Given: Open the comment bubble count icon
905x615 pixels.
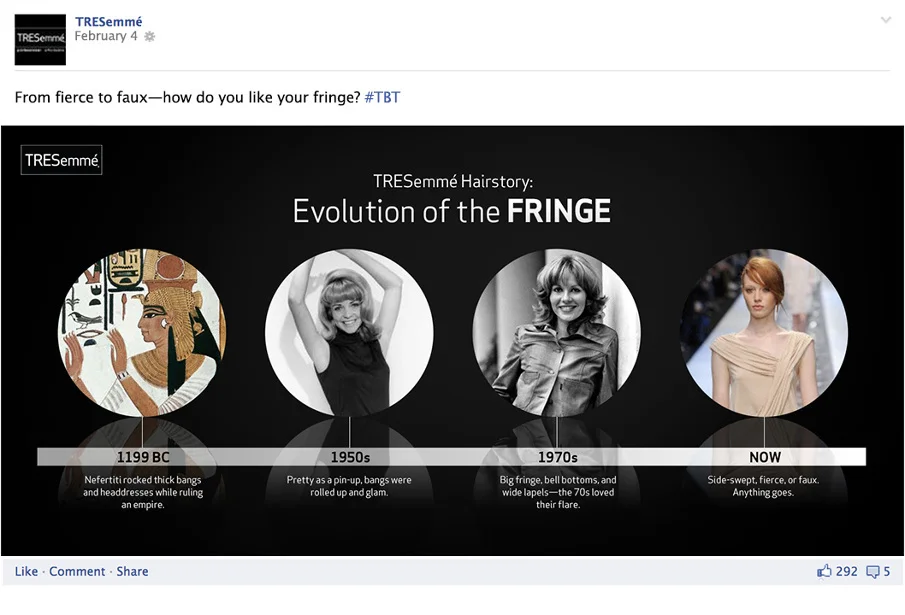Looking at the screenshot, I should [873, 572].
